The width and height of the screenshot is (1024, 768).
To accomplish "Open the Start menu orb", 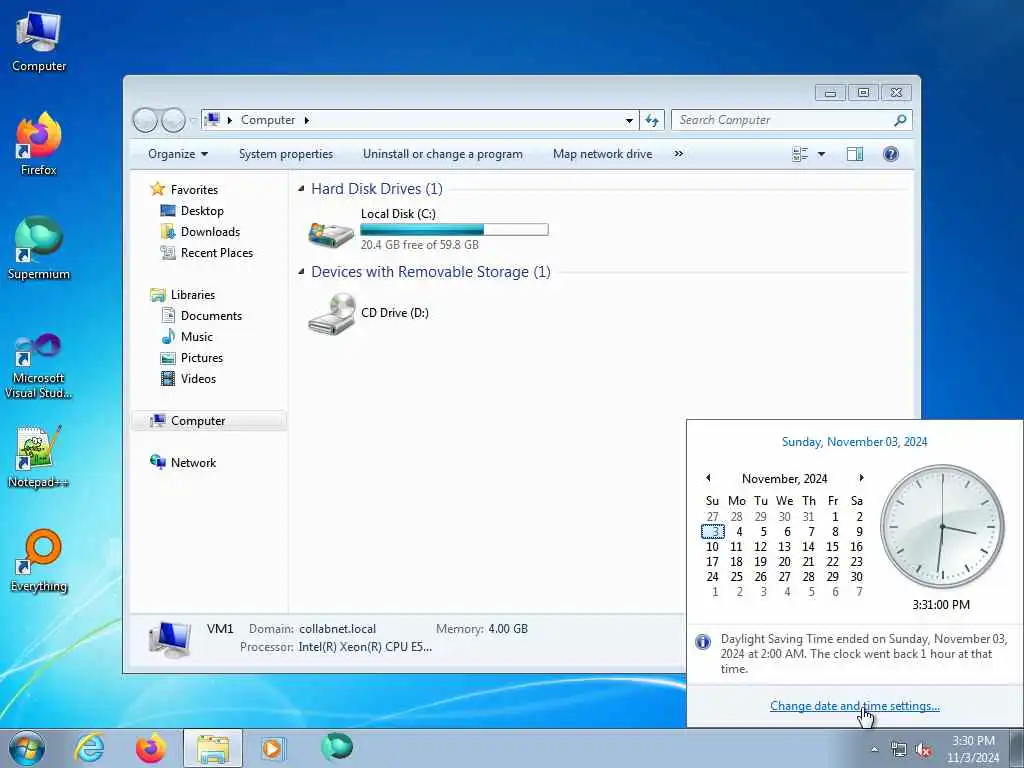I will 27,748.
